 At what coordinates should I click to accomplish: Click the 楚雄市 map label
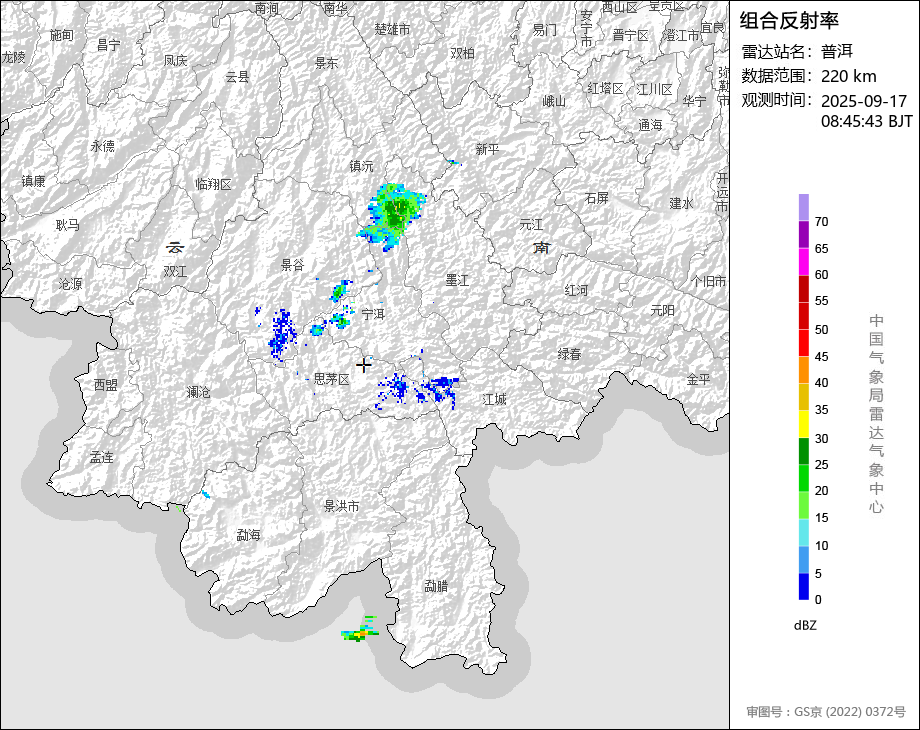click(393, 29)
